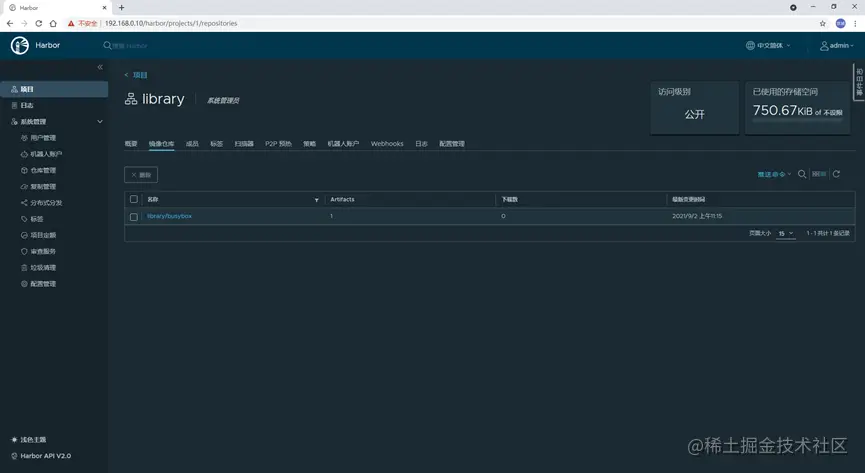865x473 pixels.
Task: Click the Harbor lighthouse logo
Action: (20, 45)
